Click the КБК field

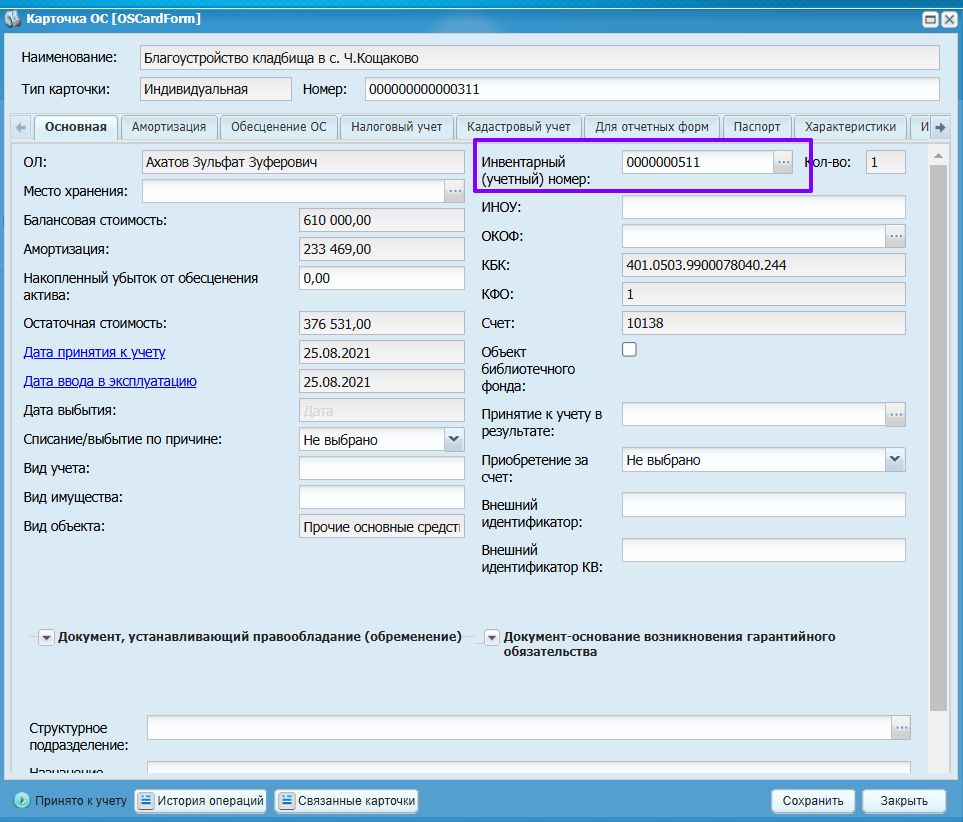click(x=763, y=265)
